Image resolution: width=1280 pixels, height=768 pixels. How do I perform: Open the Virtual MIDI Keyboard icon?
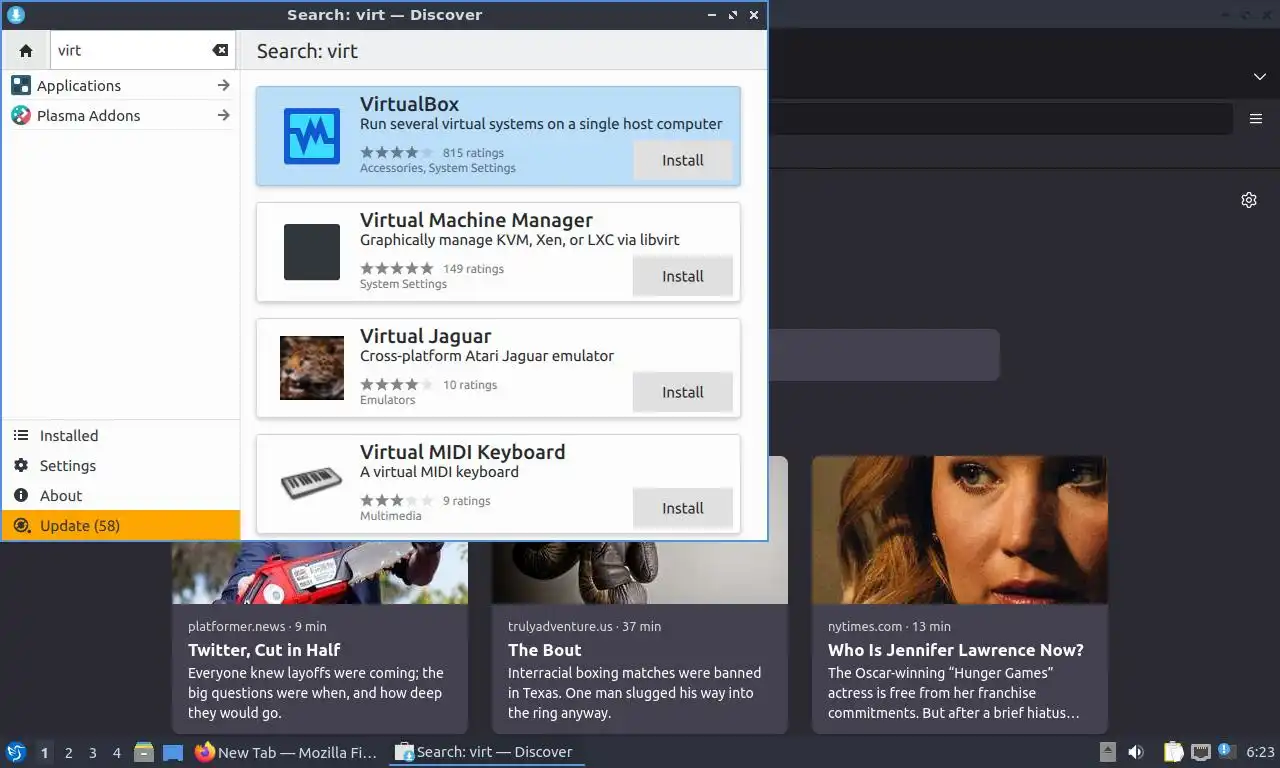point(312,484)
